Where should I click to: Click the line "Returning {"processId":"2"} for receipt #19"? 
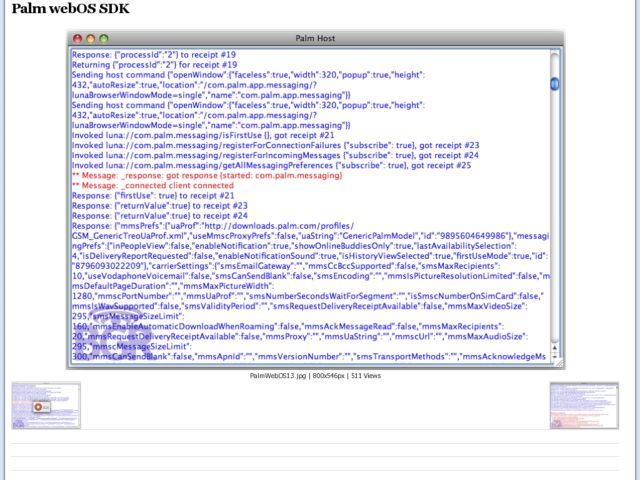[154, 65]
